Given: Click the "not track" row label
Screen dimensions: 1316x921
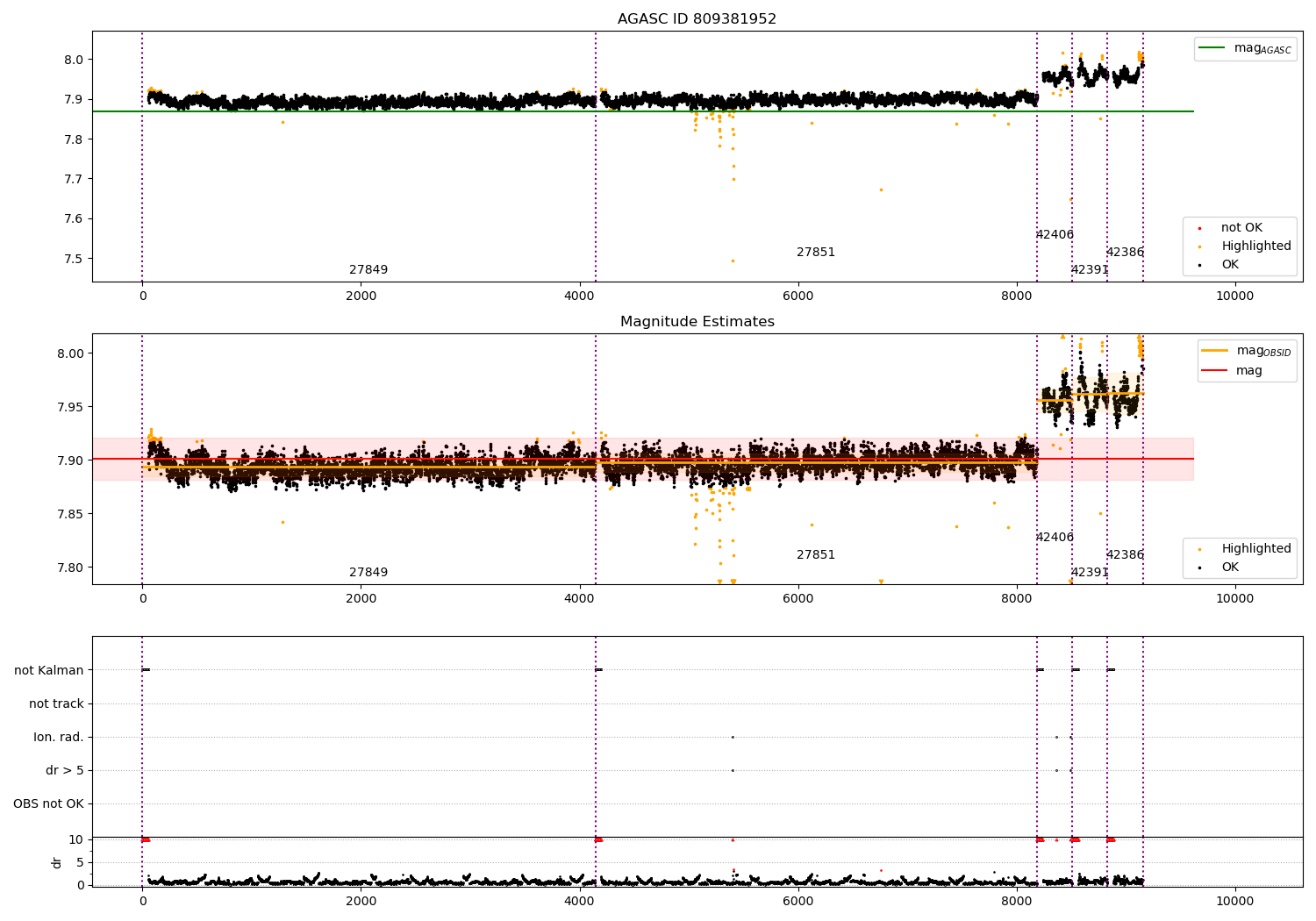Looking at the screenshot, I should (56, 703).
